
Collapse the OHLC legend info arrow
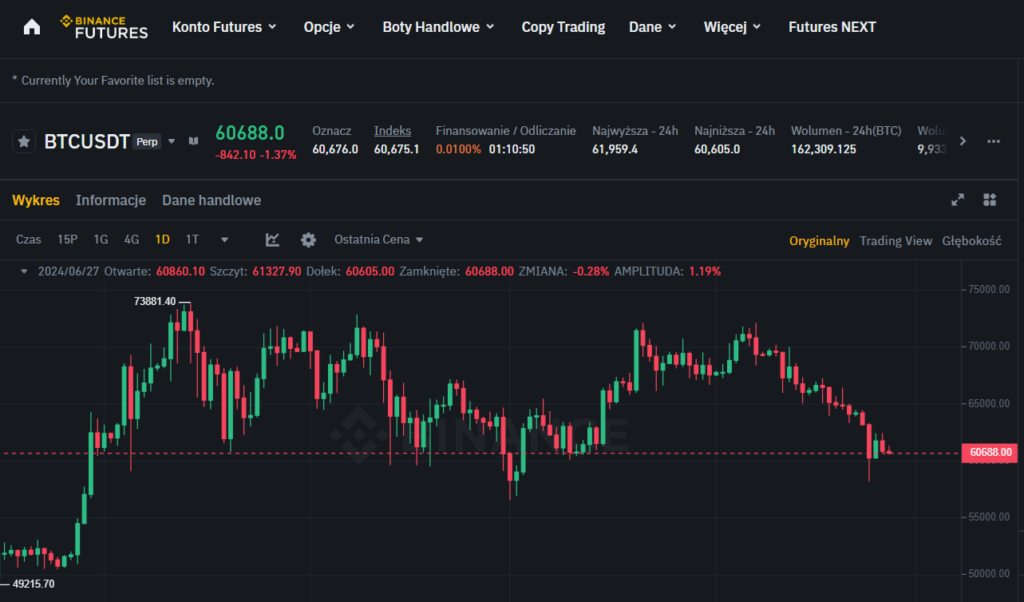click(x=24, y=271)
